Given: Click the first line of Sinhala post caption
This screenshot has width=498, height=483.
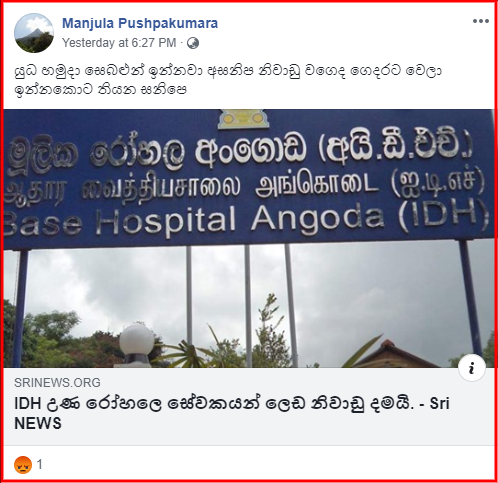Looking at the screenshot, I should (229, 71).
